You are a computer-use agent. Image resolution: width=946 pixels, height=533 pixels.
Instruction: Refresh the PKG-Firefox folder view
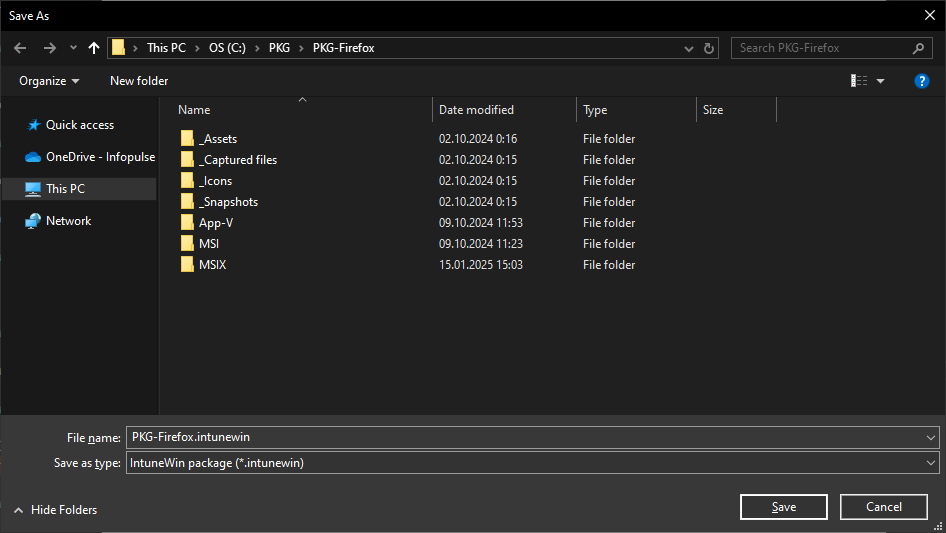click(709, 48)
